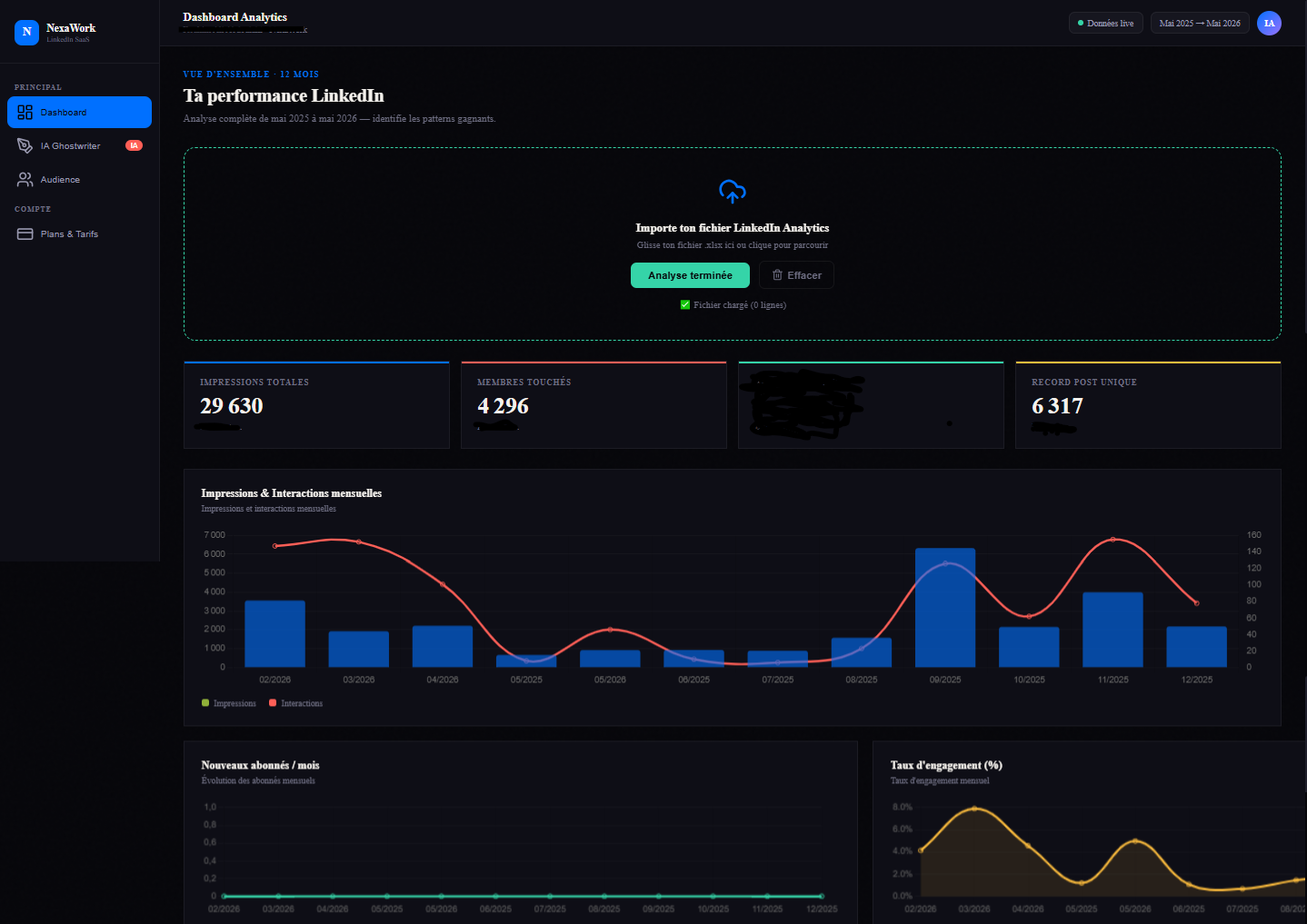Click the 11/2025 impressions bar
Image resolution: width=1307 pixels, height=924 pixels.
click(1112, 630)
